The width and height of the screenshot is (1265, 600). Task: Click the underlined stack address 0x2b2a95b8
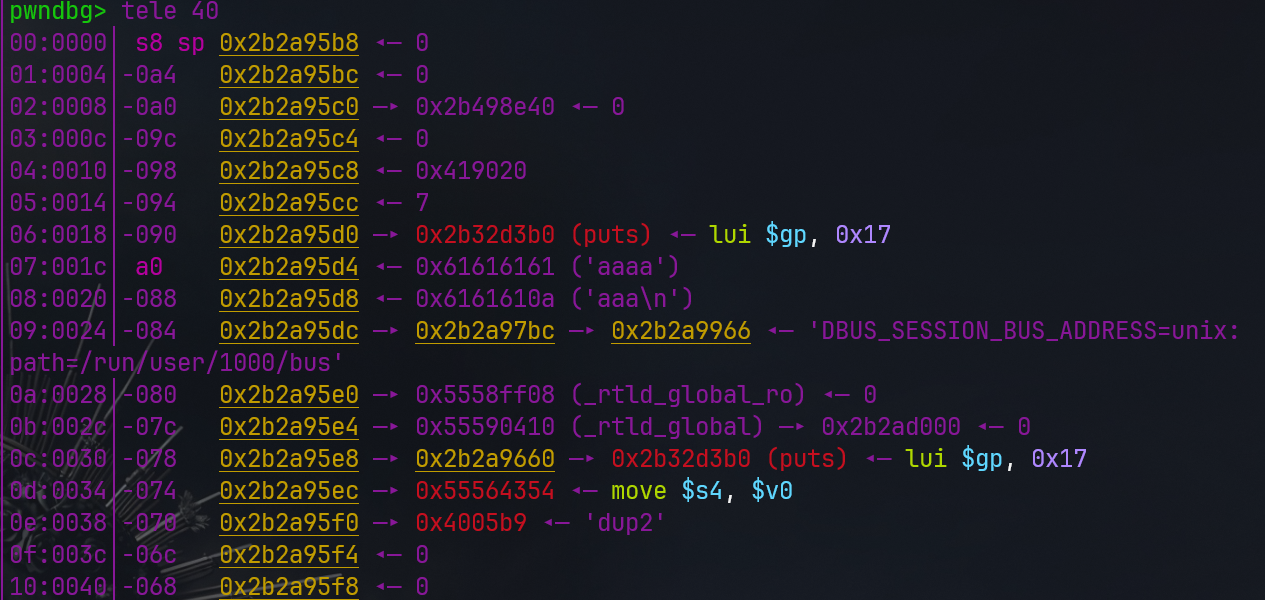289,43
